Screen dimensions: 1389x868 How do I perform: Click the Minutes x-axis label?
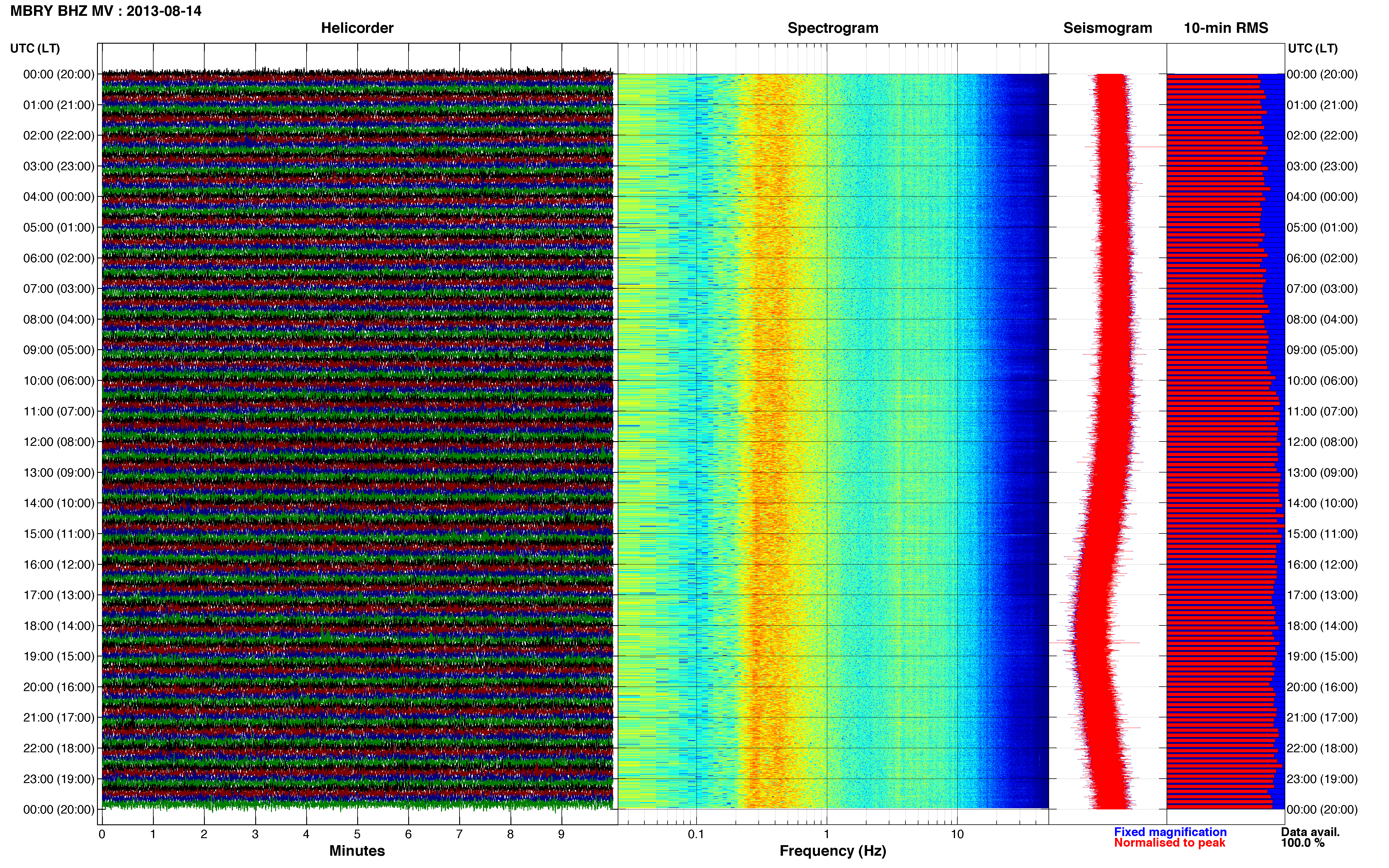[x=357, y=851]
